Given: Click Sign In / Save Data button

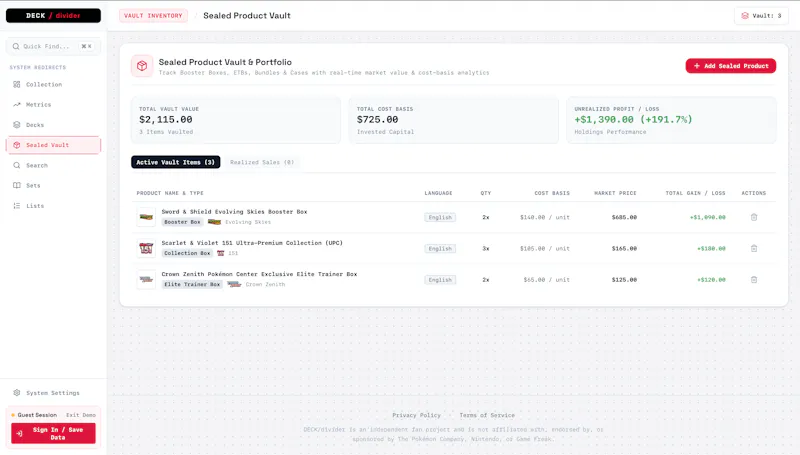Looking at the screenshot, I should 53,434.
